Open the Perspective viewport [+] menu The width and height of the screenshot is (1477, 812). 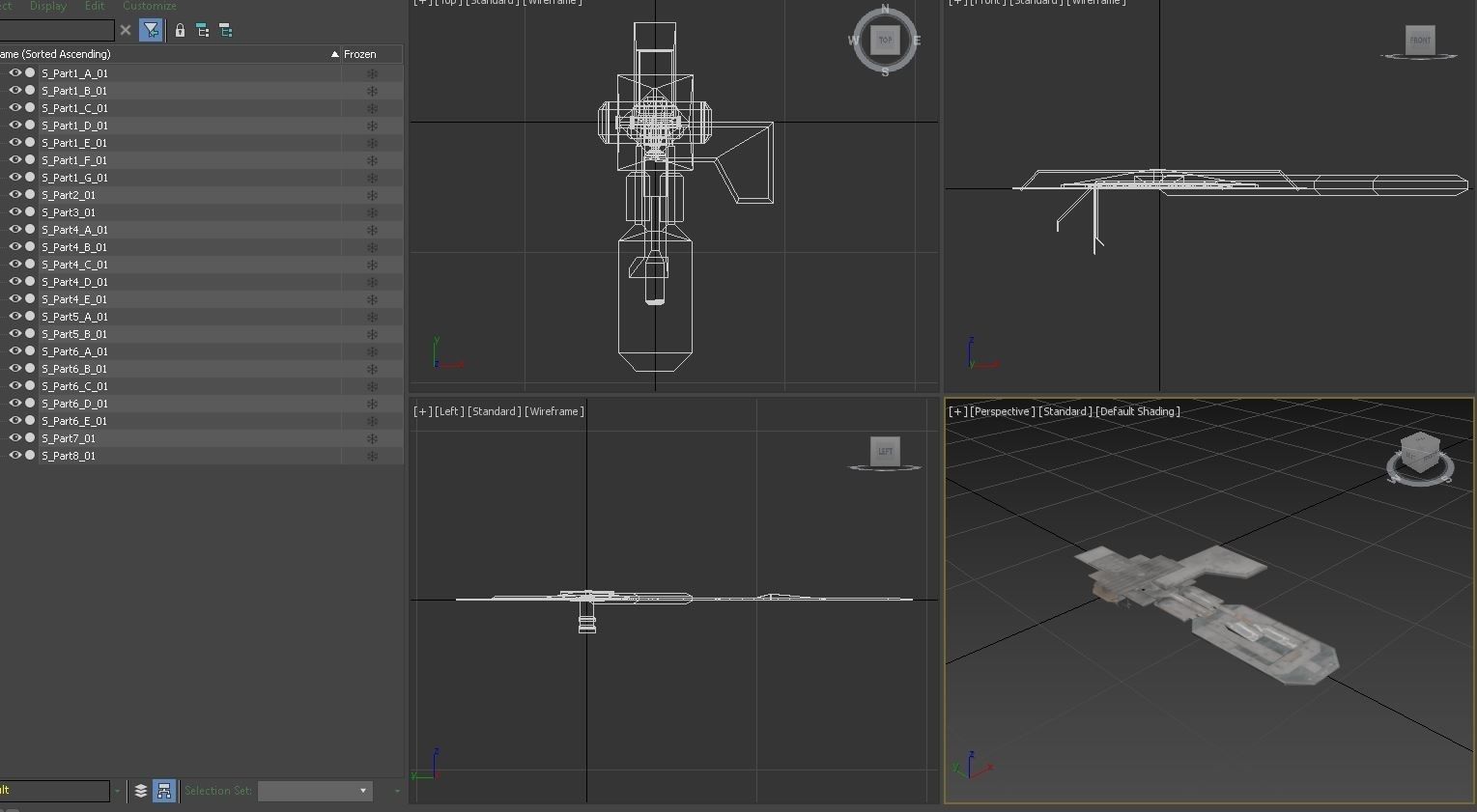(957, 411)
